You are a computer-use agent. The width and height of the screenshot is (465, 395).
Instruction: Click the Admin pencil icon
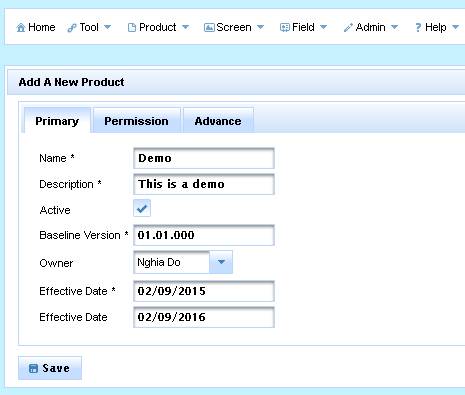[x=348, y=28]
